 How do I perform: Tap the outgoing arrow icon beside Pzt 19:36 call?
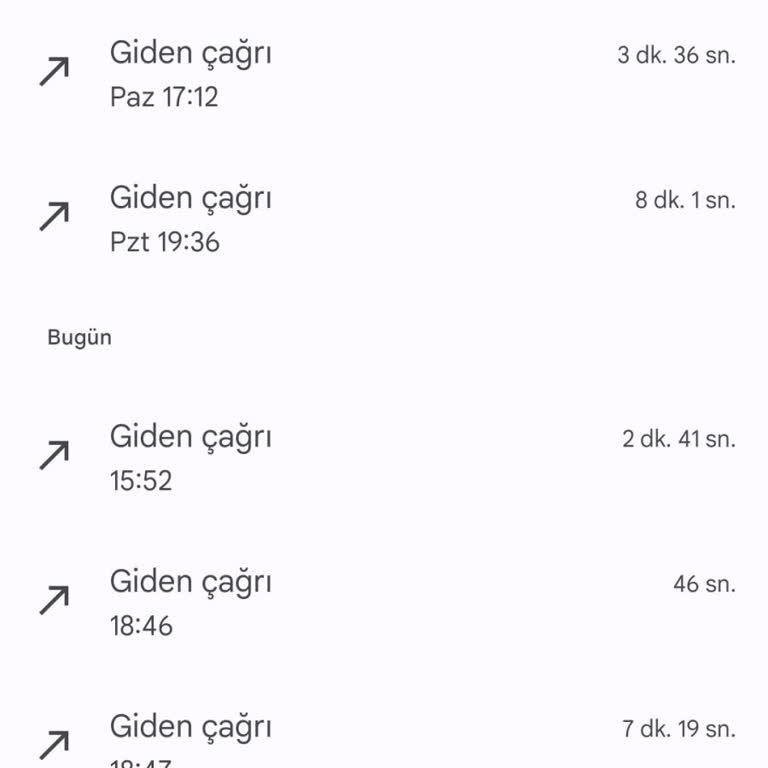coord(54,216)
